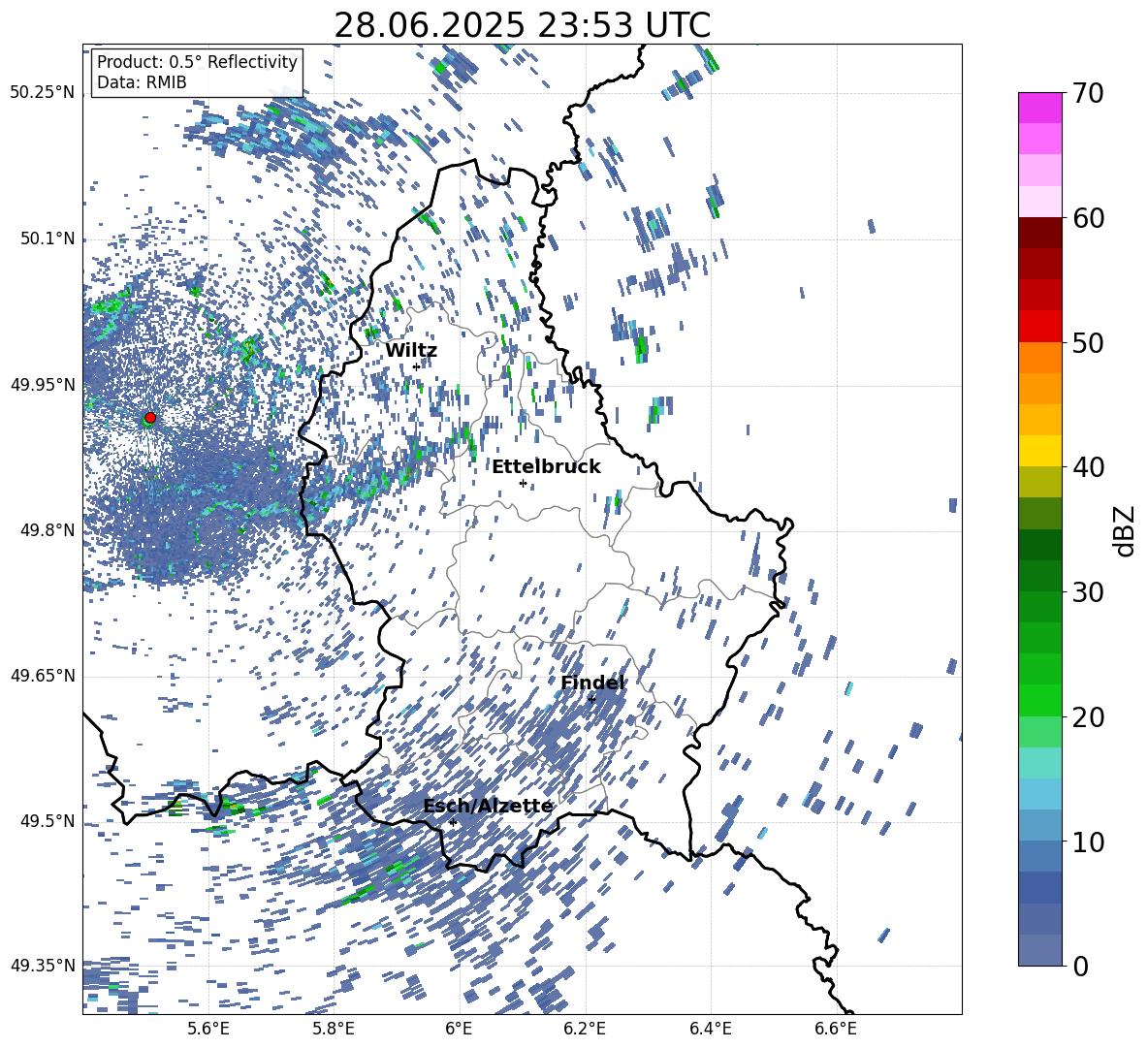This screenshot has width=1148, height=1048.
Task: Click the Ettelbruck city label
Action: [x=546, y=467]
